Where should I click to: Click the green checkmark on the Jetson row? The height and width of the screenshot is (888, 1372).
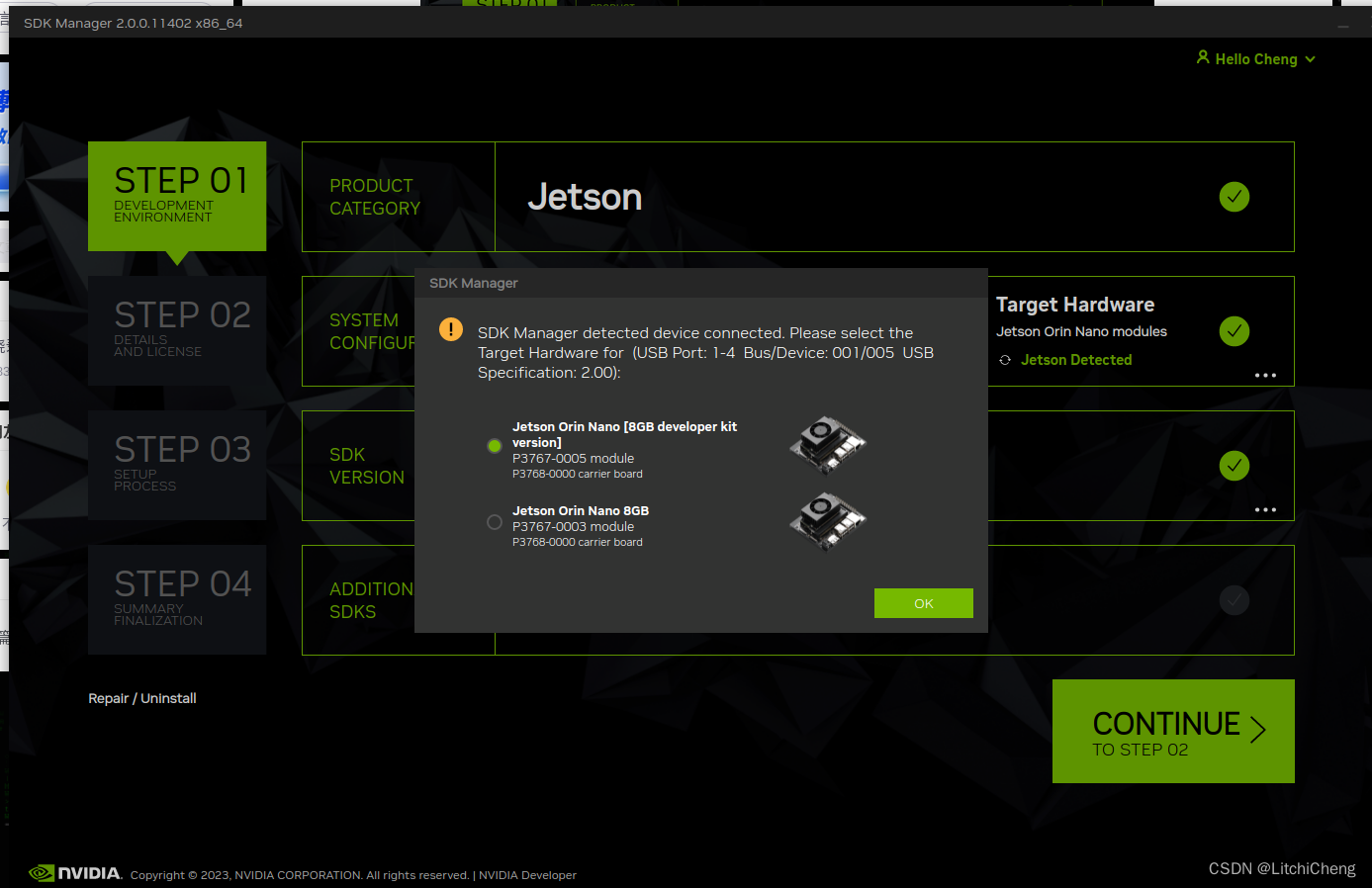[x=1234, y=197]
